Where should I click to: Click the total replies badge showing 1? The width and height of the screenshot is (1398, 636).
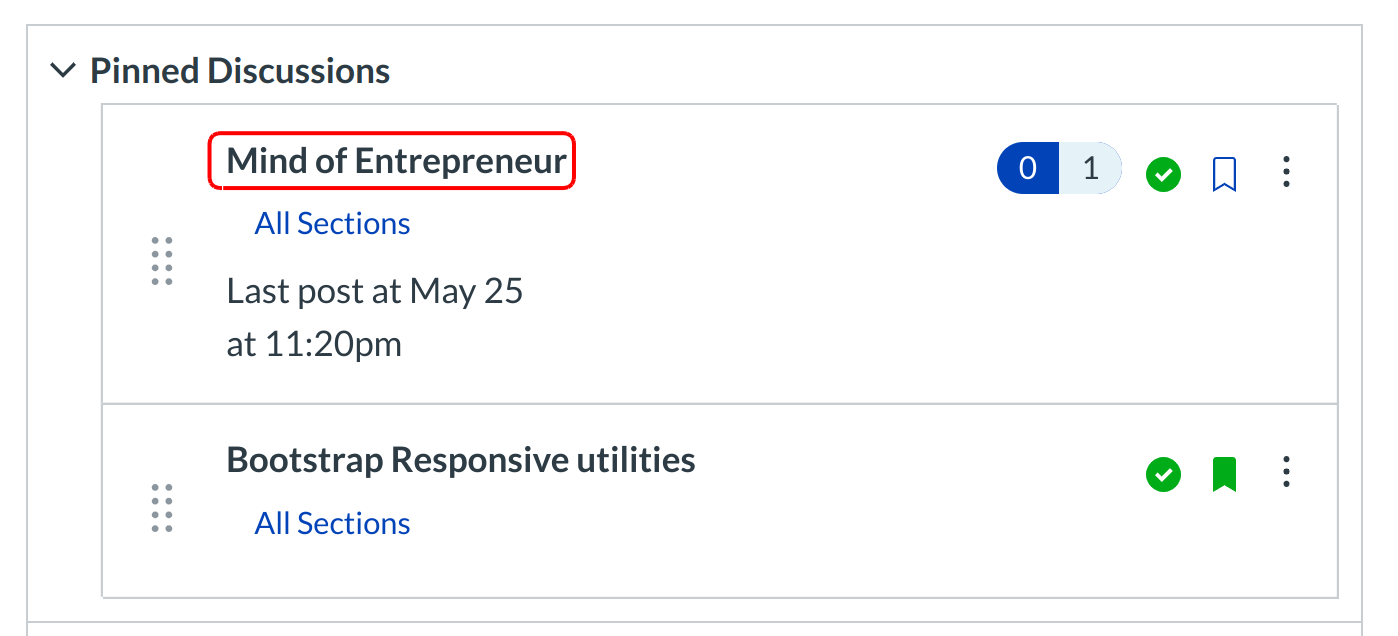pos(1090,169)
